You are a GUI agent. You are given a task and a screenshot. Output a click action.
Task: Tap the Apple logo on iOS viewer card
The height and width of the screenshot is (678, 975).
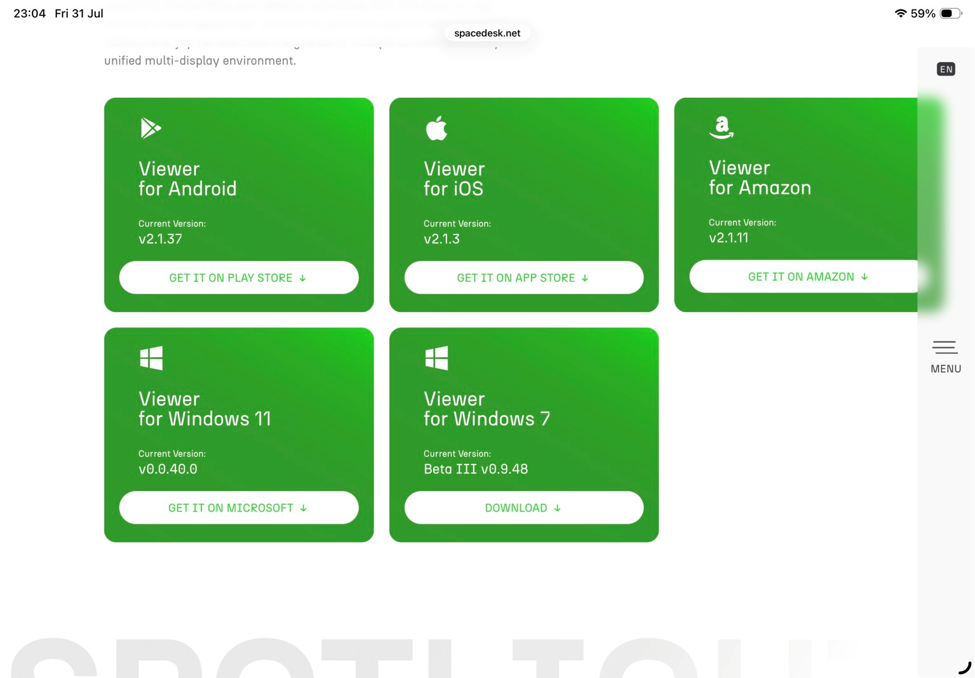[x=436, y=128]
